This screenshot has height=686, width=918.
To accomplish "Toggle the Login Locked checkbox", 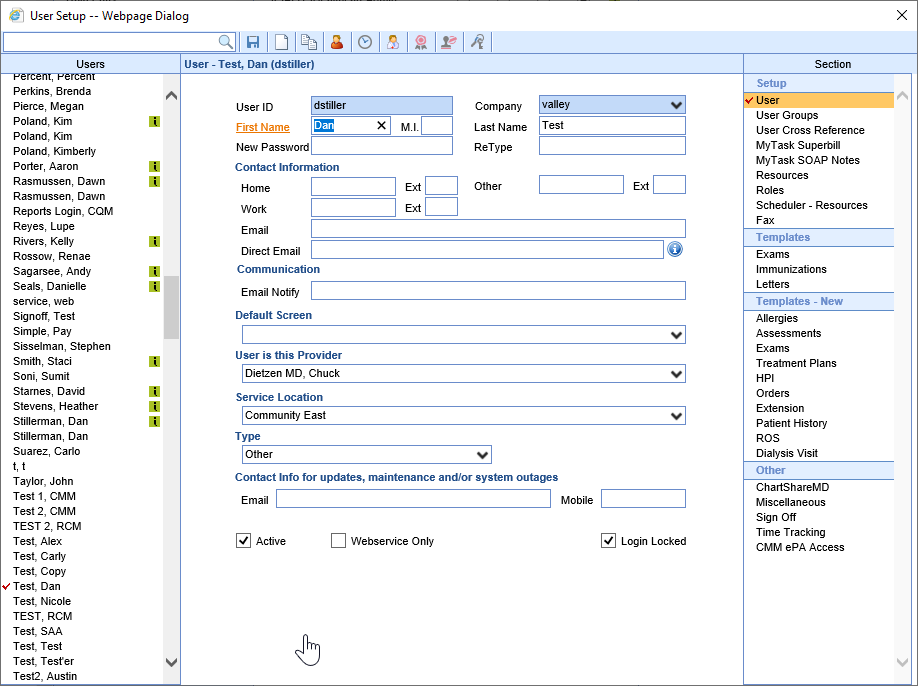I will pyautogui.click(x=608, y=541).
